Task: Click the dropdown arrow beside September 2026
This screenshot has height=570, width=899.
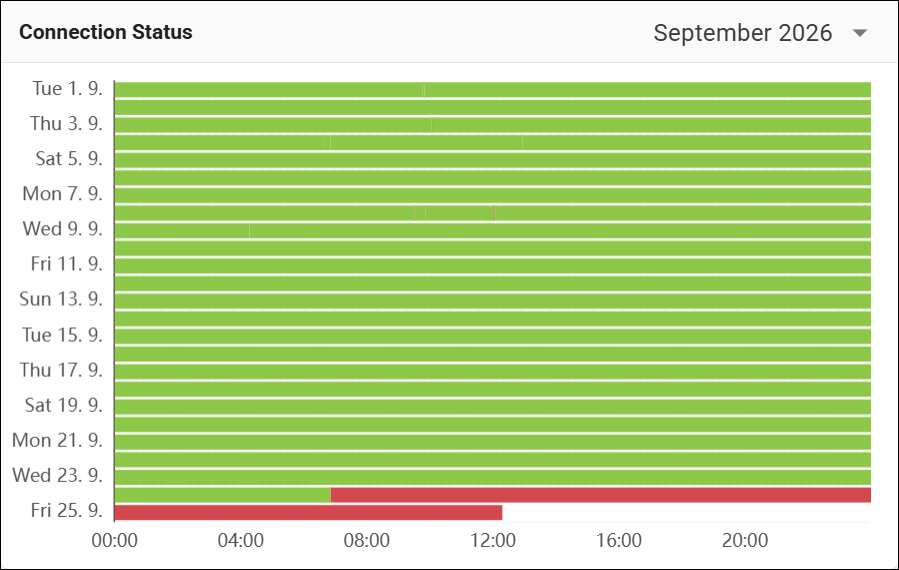Action: [x=859, y=33]
